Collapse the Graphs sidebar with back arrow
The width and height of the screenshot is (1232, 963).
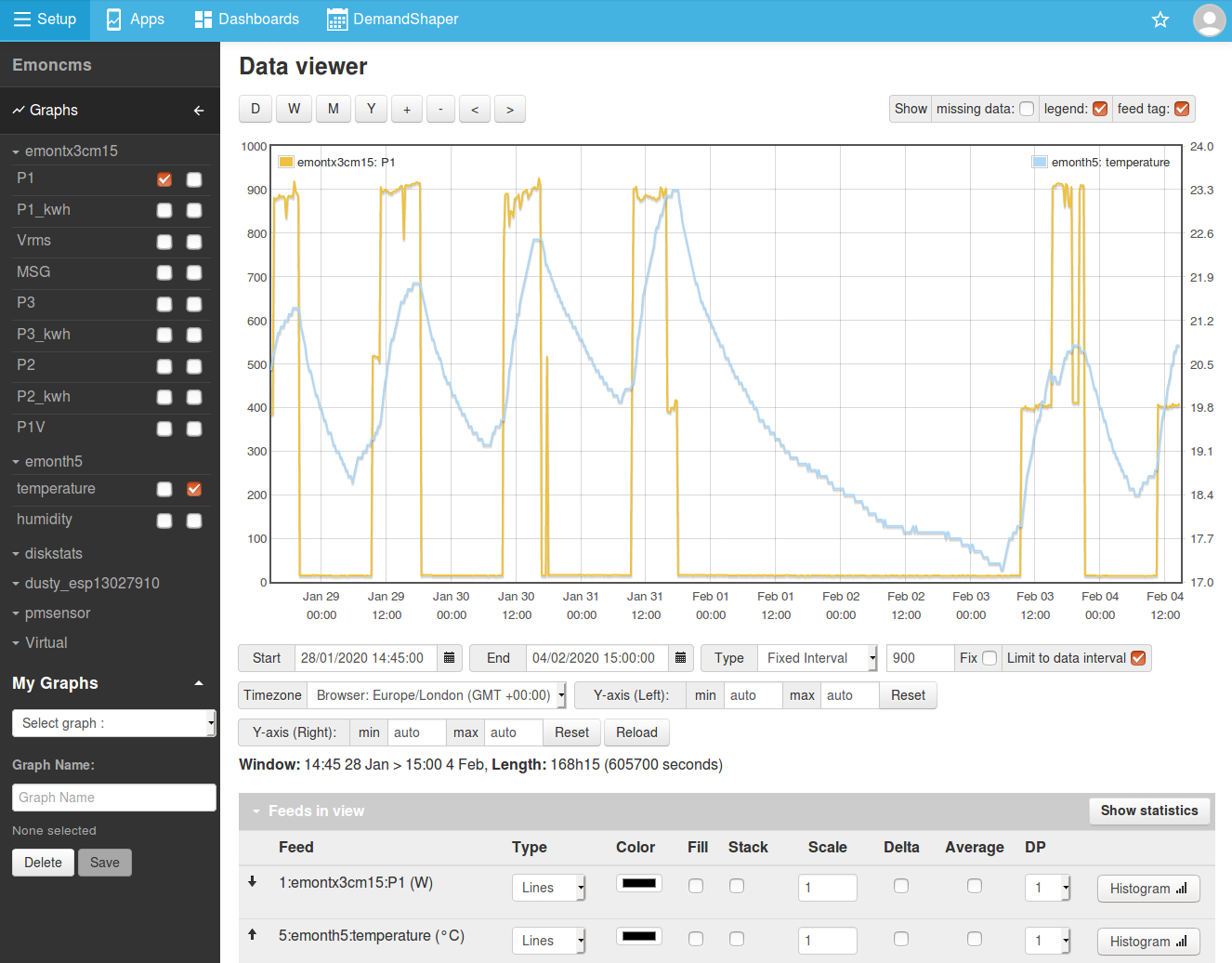tap(199, 111)
